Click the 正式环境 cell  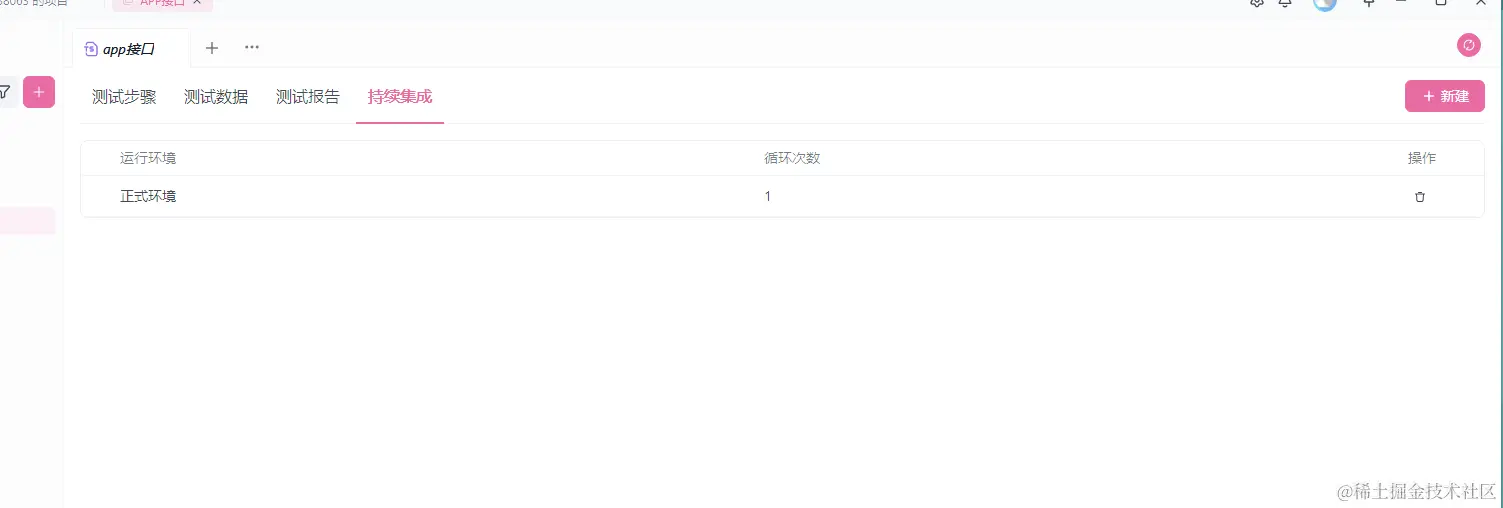(x=148, y=197)
